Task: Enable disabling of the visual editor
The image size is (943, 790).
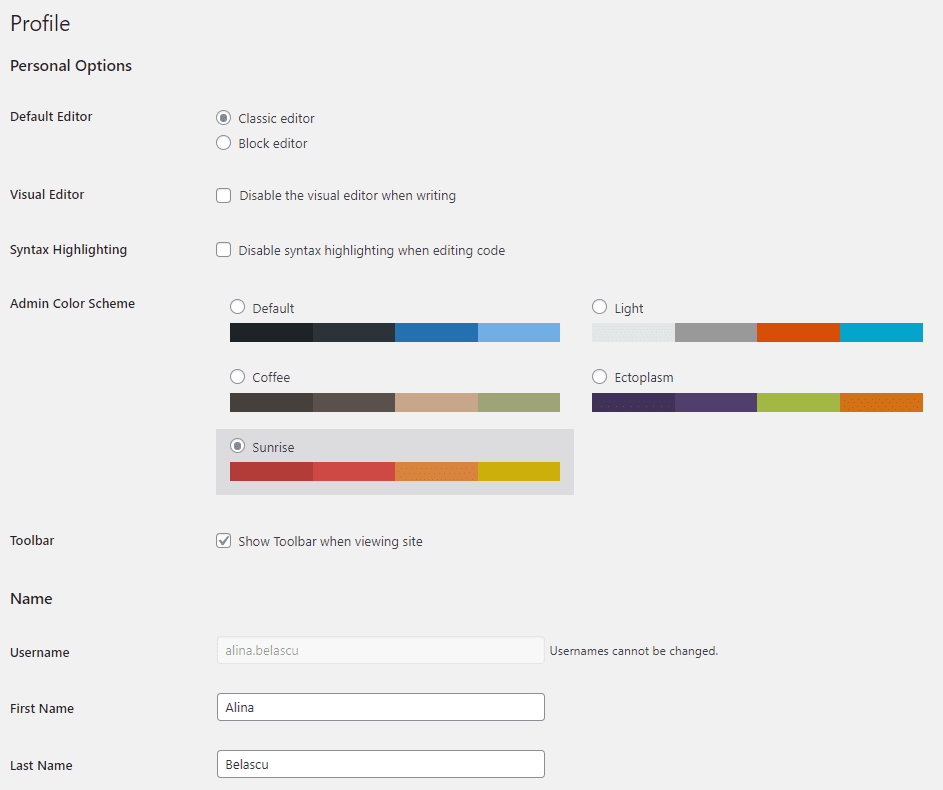Action: [x=223, y=195]
